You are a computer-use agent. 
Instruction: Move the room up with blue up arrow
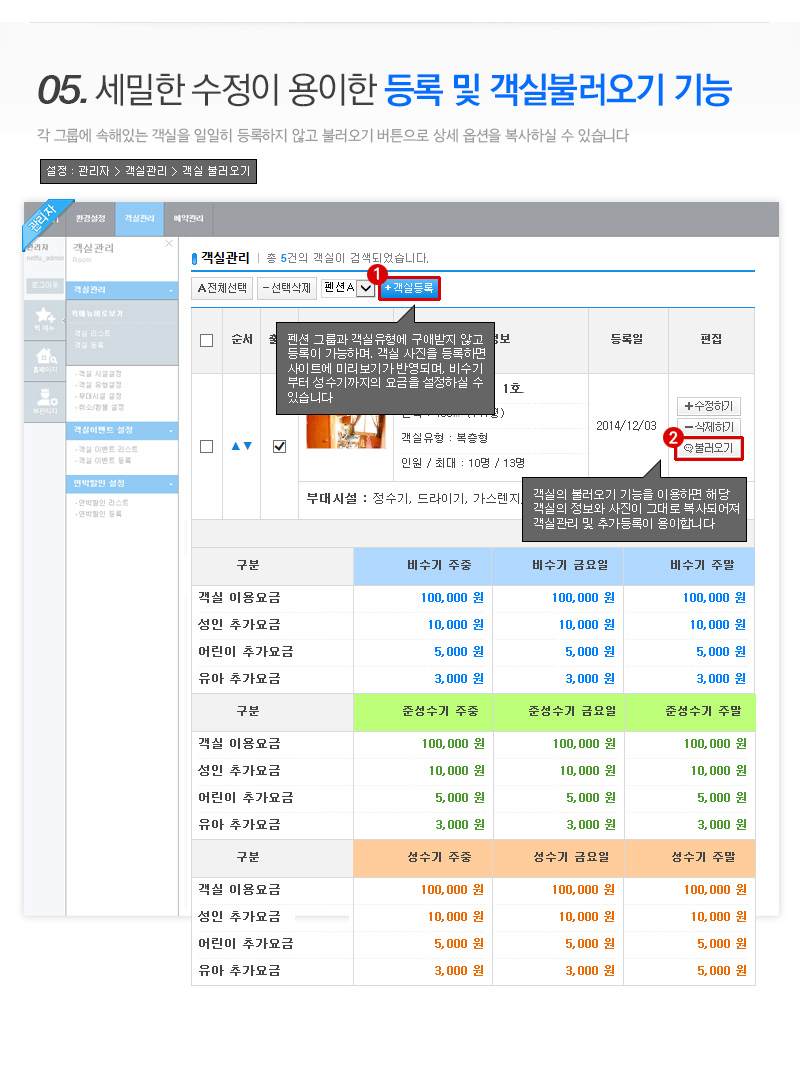pos(235,446)
